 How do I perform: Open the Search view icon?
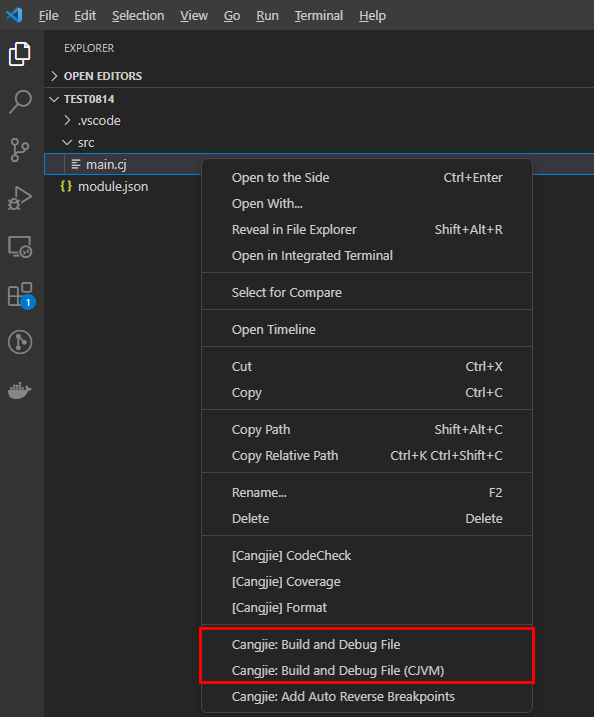20,102
